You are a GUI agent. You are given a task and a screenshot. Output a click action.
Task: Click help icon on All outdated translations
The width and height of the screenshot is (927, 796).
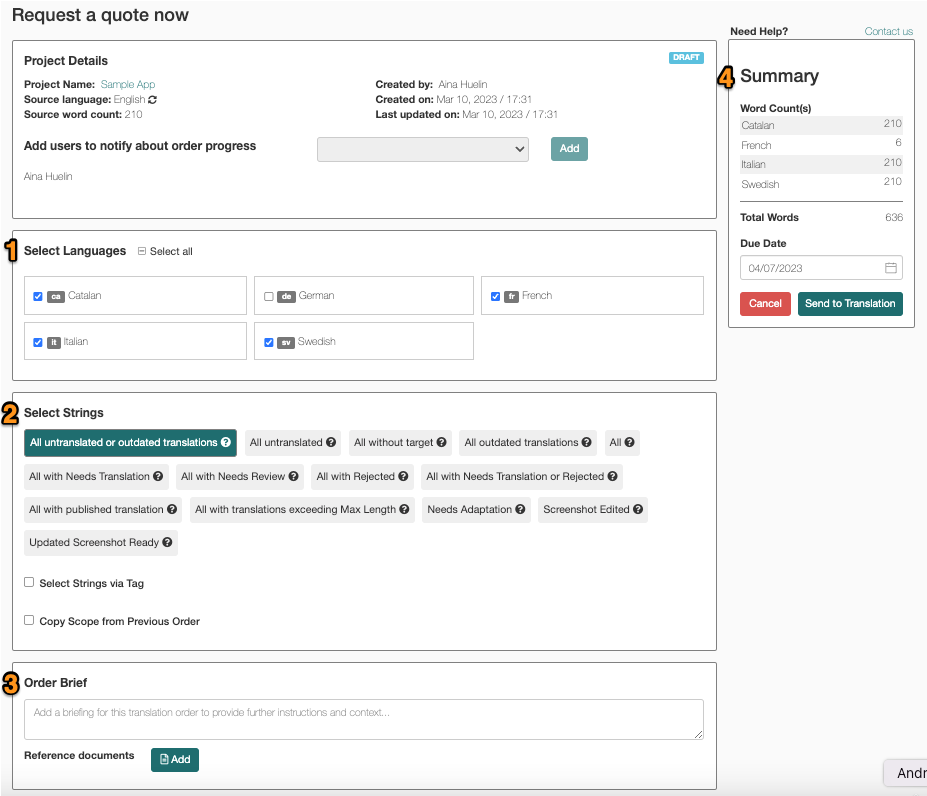(586, 442)
